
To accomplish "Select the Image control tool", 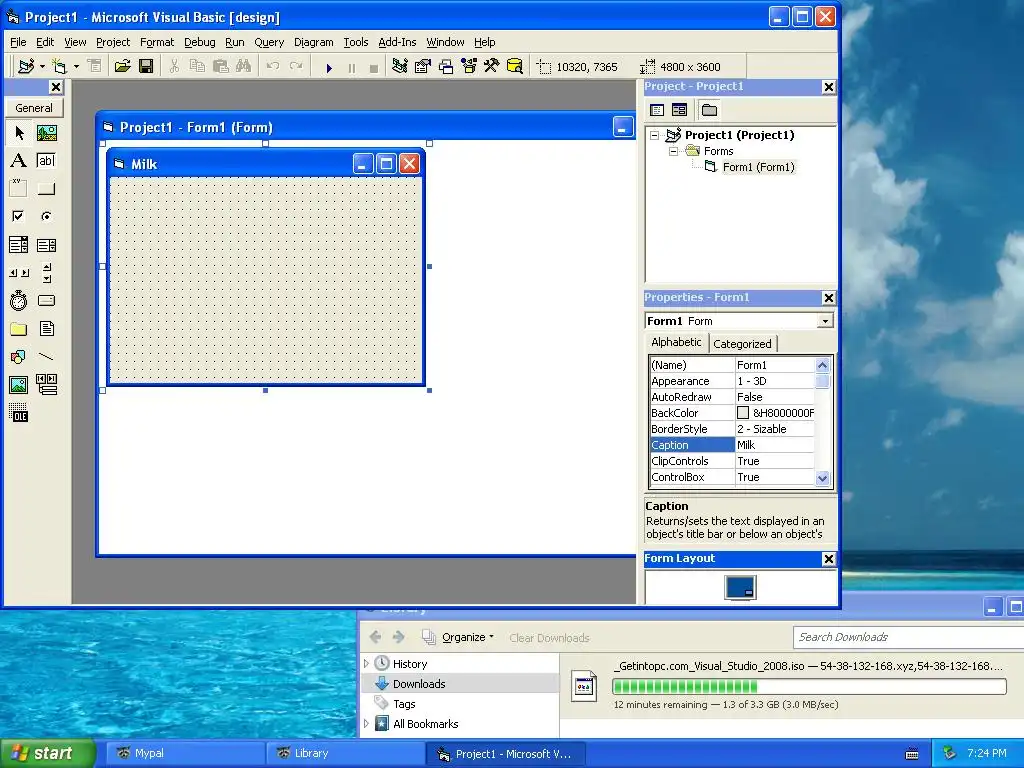I will [19, 385].
